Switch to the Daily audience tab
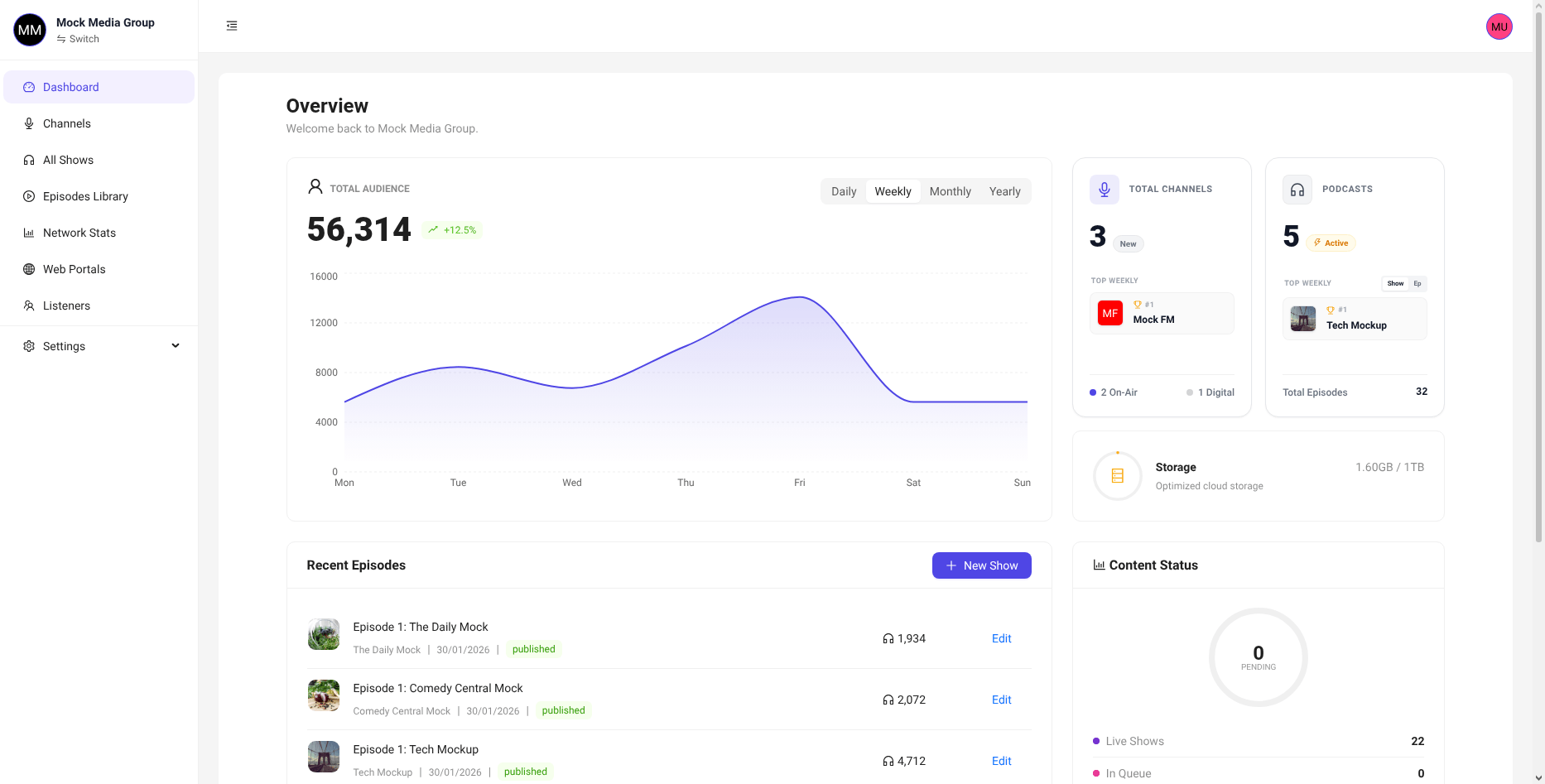Image resolution: width=1545 pixels, height=784 pixels. 844,190
